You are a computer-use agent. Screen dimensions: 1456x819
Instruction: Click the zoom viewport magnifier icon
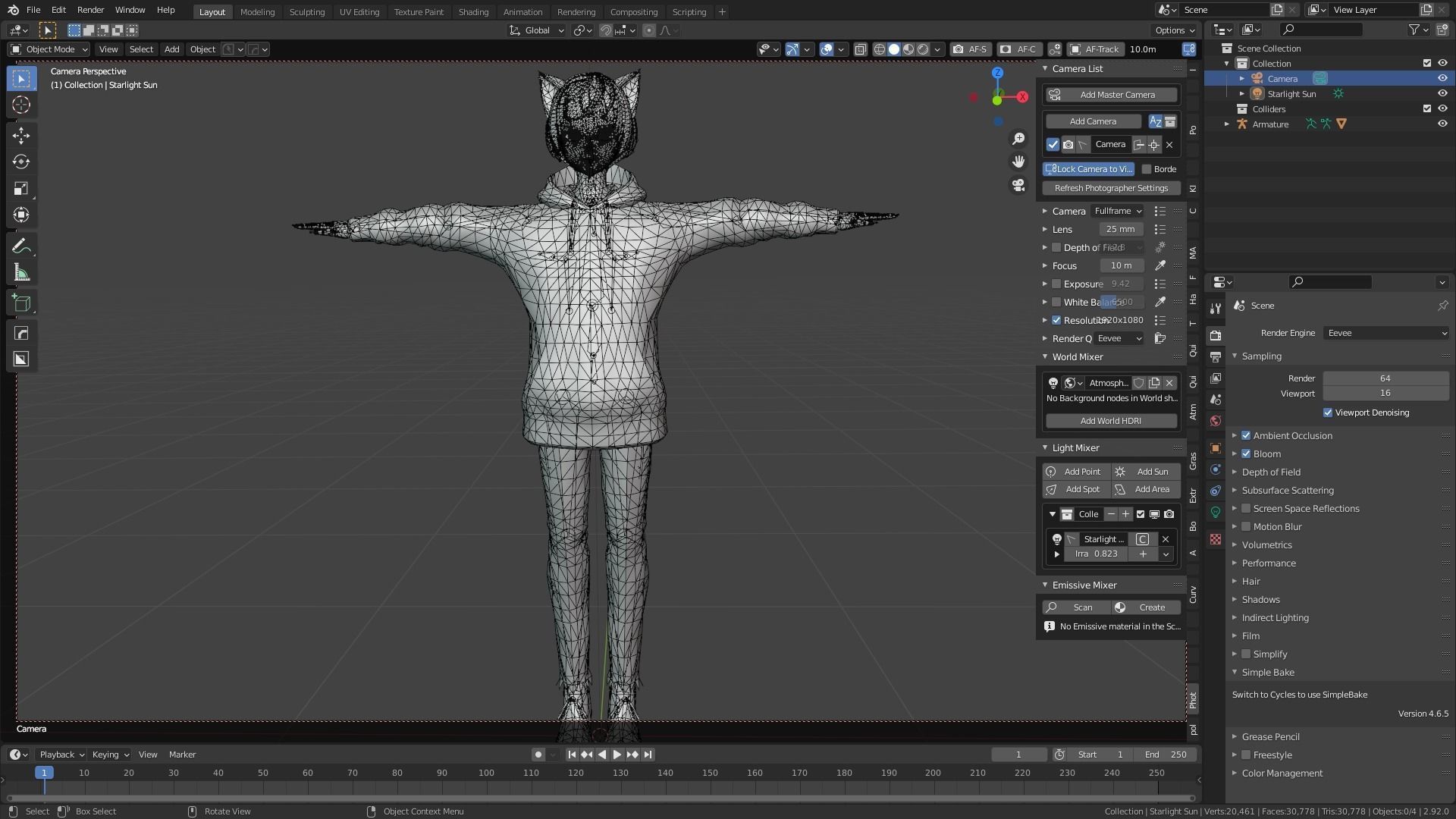[1018, 139]
